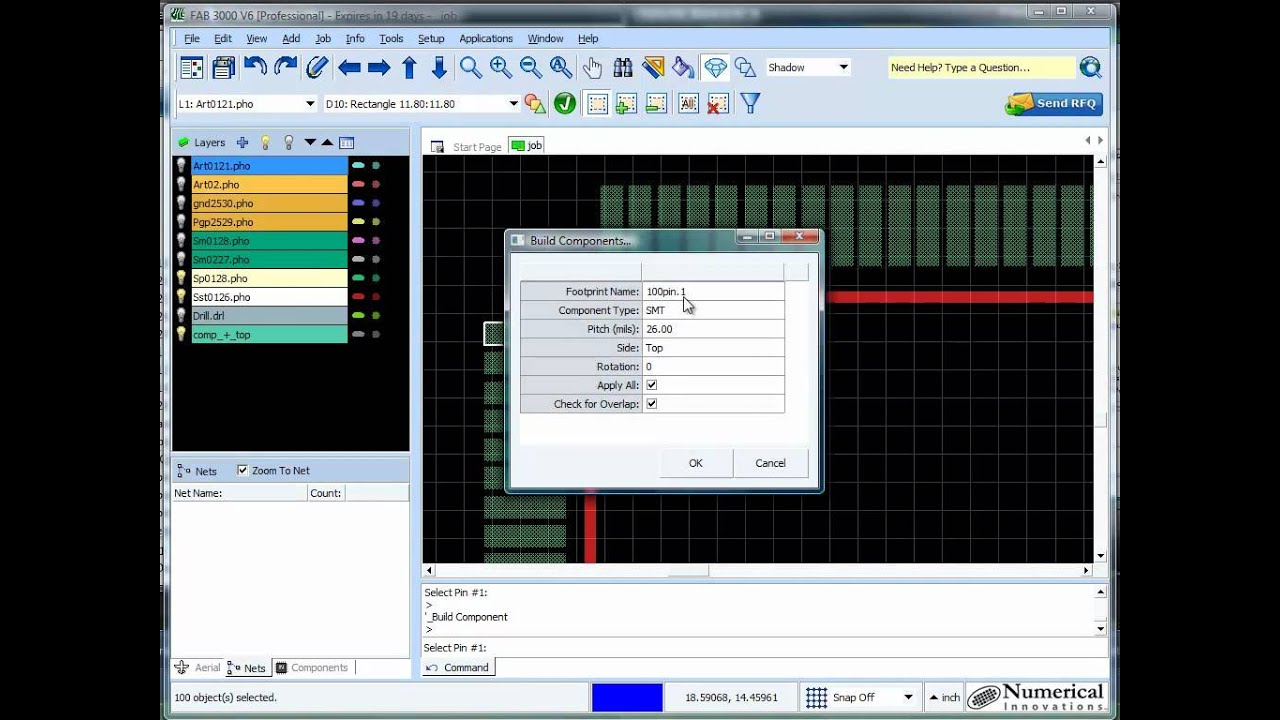Switch to the Aerial tab
This screenshot has height=720, width=1280.
point(197,667)
